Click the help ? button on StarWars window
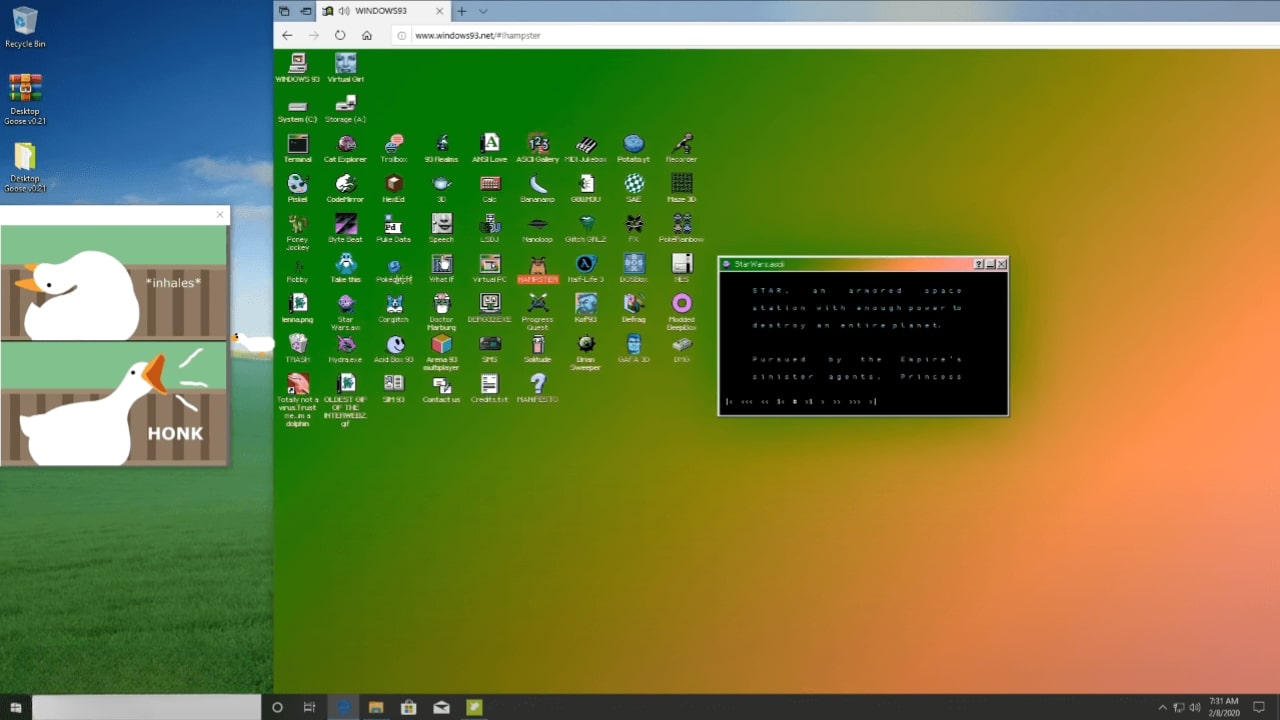1280x720 pixels. tap(979, 264)
